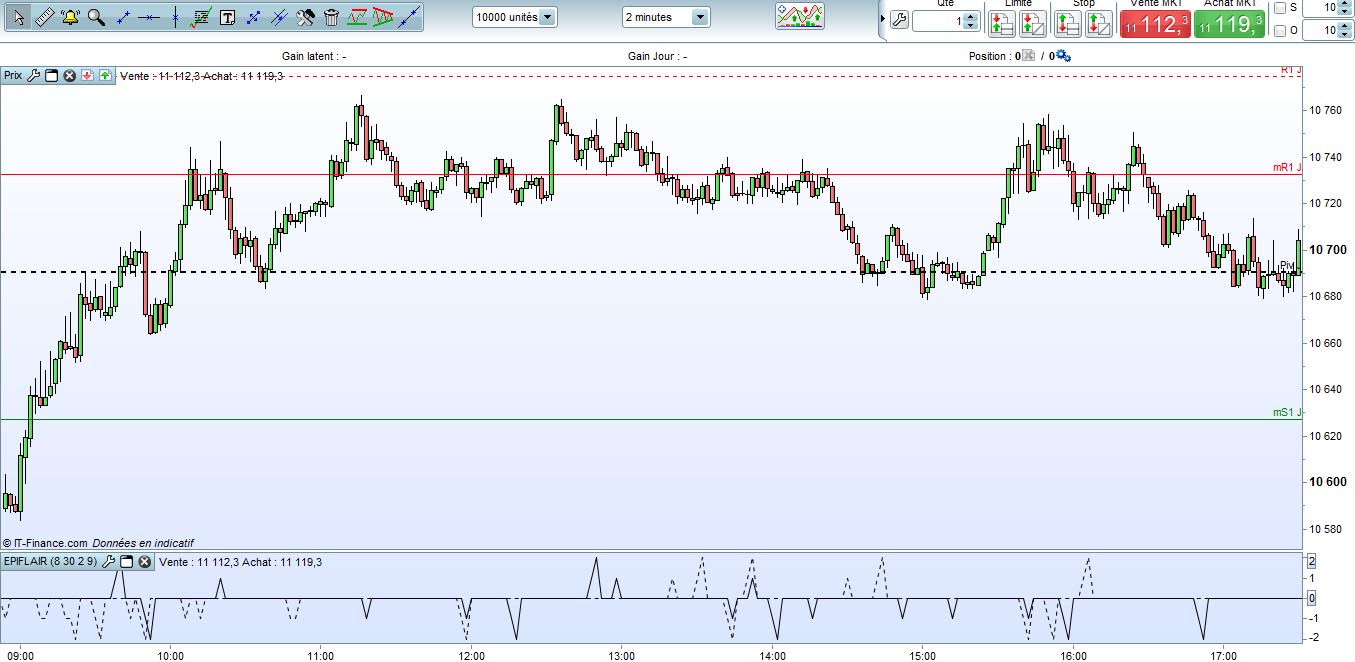Click the Prix panel label
The height and width of the screenshot is (662, 1355).
pyautogui.click(x=13, y=75)
